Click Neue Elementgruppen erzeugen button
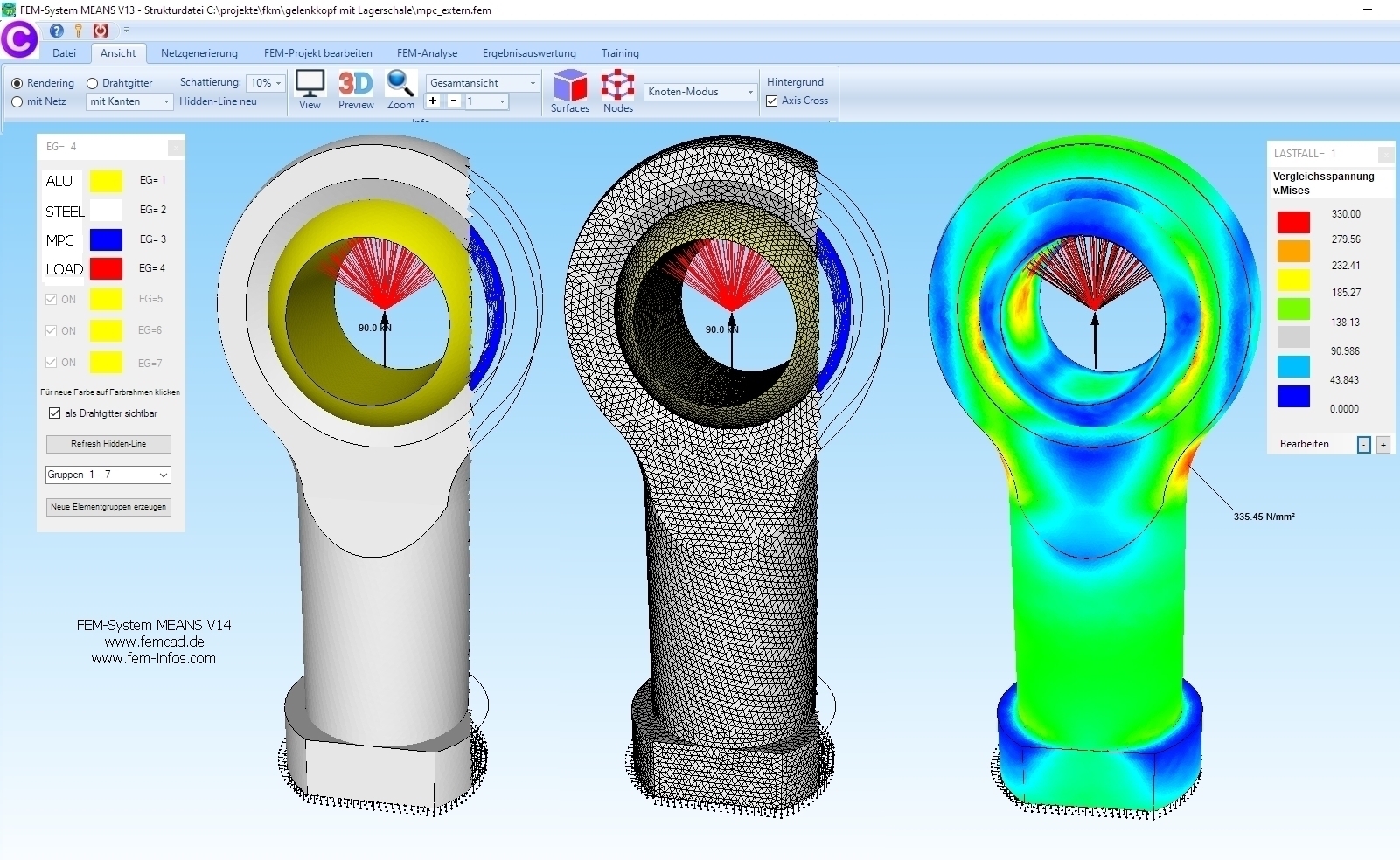Screen dimensions: 1400x860 (108, 507)
